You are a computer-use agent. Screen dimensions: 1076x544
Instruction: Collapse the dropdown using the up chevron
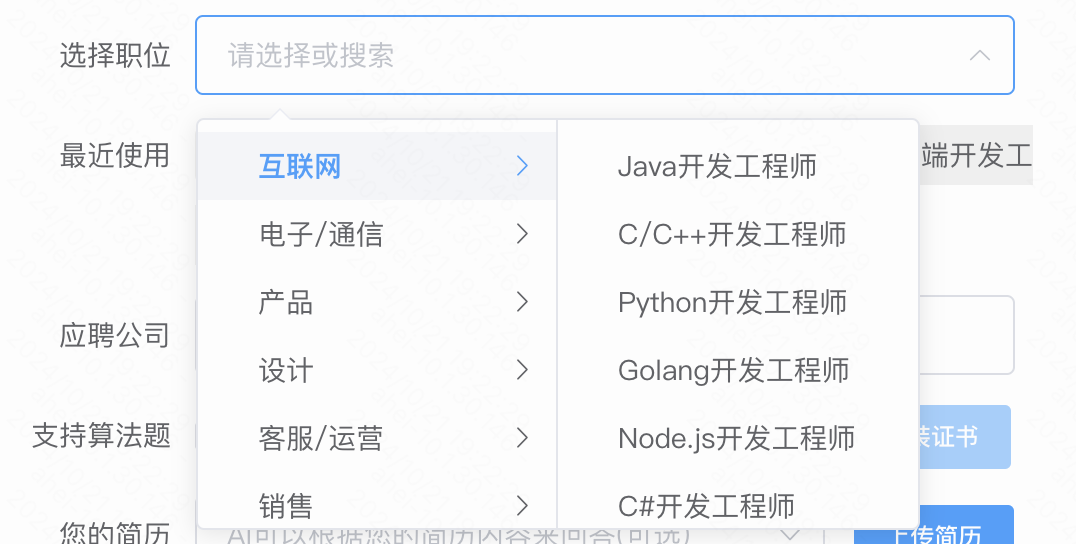pyautogui.click(x=979, y=55)
